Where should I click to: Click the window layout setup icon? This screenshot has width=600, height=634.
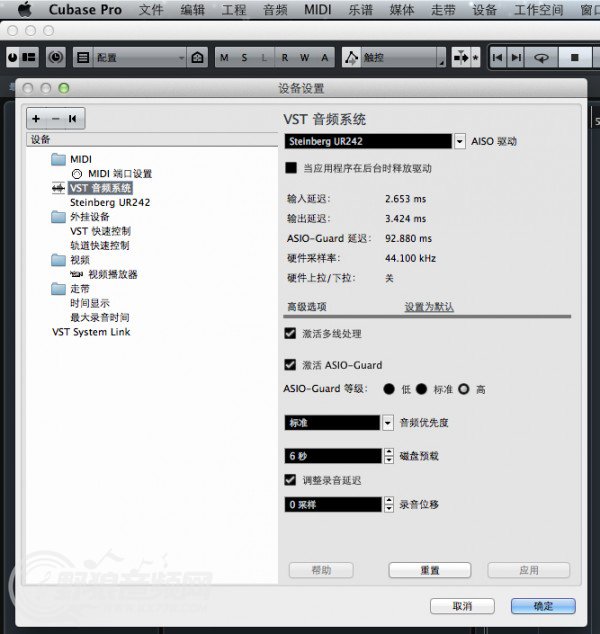[x=29, y=57]
